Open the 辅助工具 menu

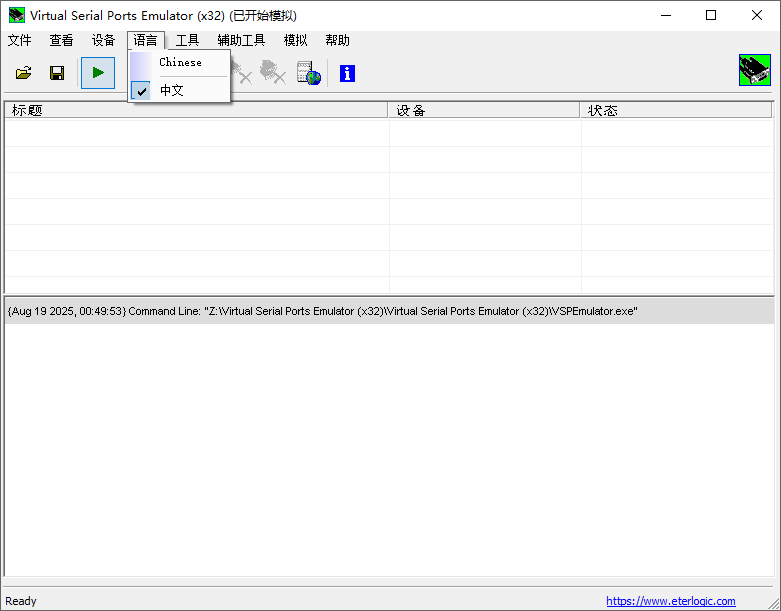pyautogui.click(x=241, y=40)
